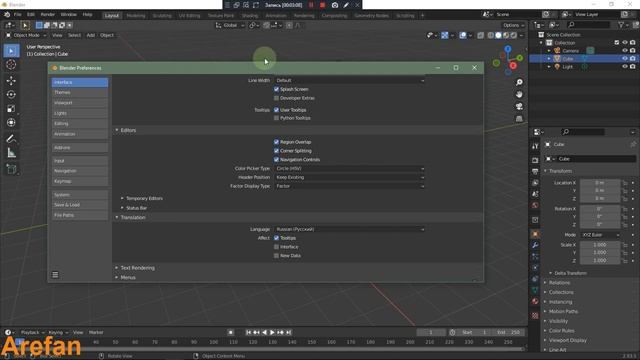Hide the Light in outliner viewport
This screenshot has width=640, height=360.
pos(624,67)
